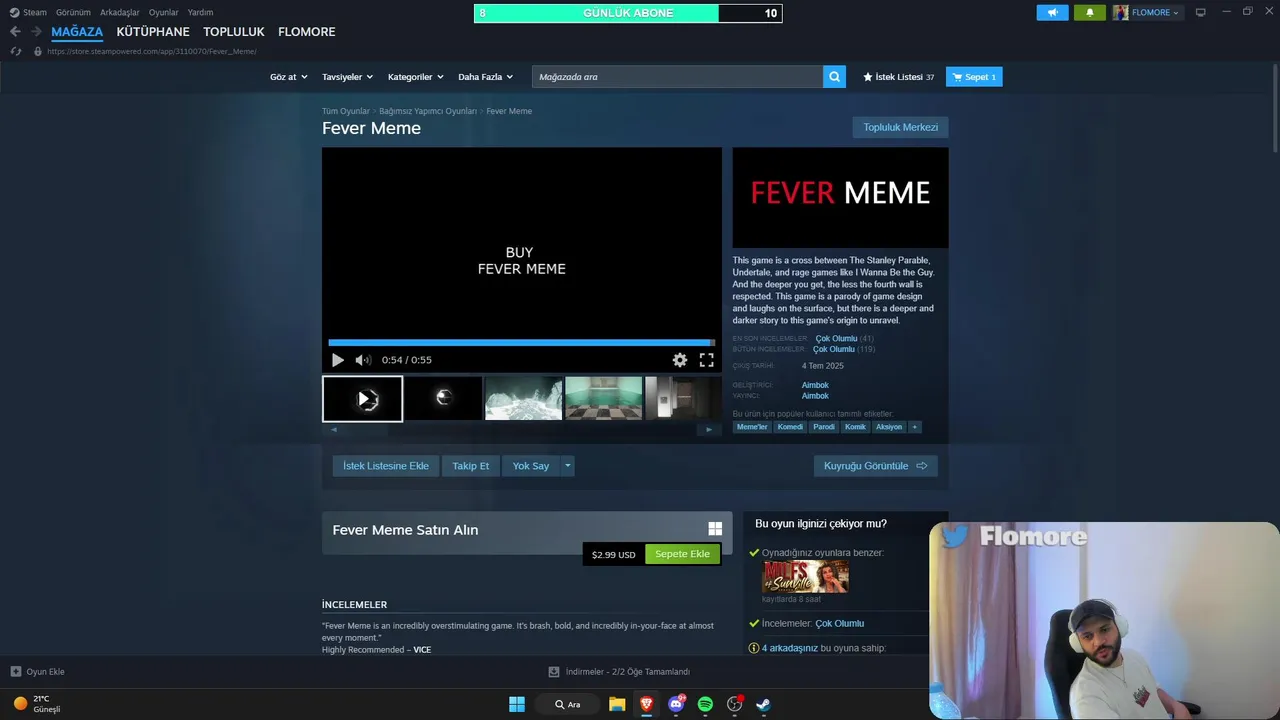Expand the Göz at dropdown
The width and height of the screenshot is (1280, 720).
[287, 77]
